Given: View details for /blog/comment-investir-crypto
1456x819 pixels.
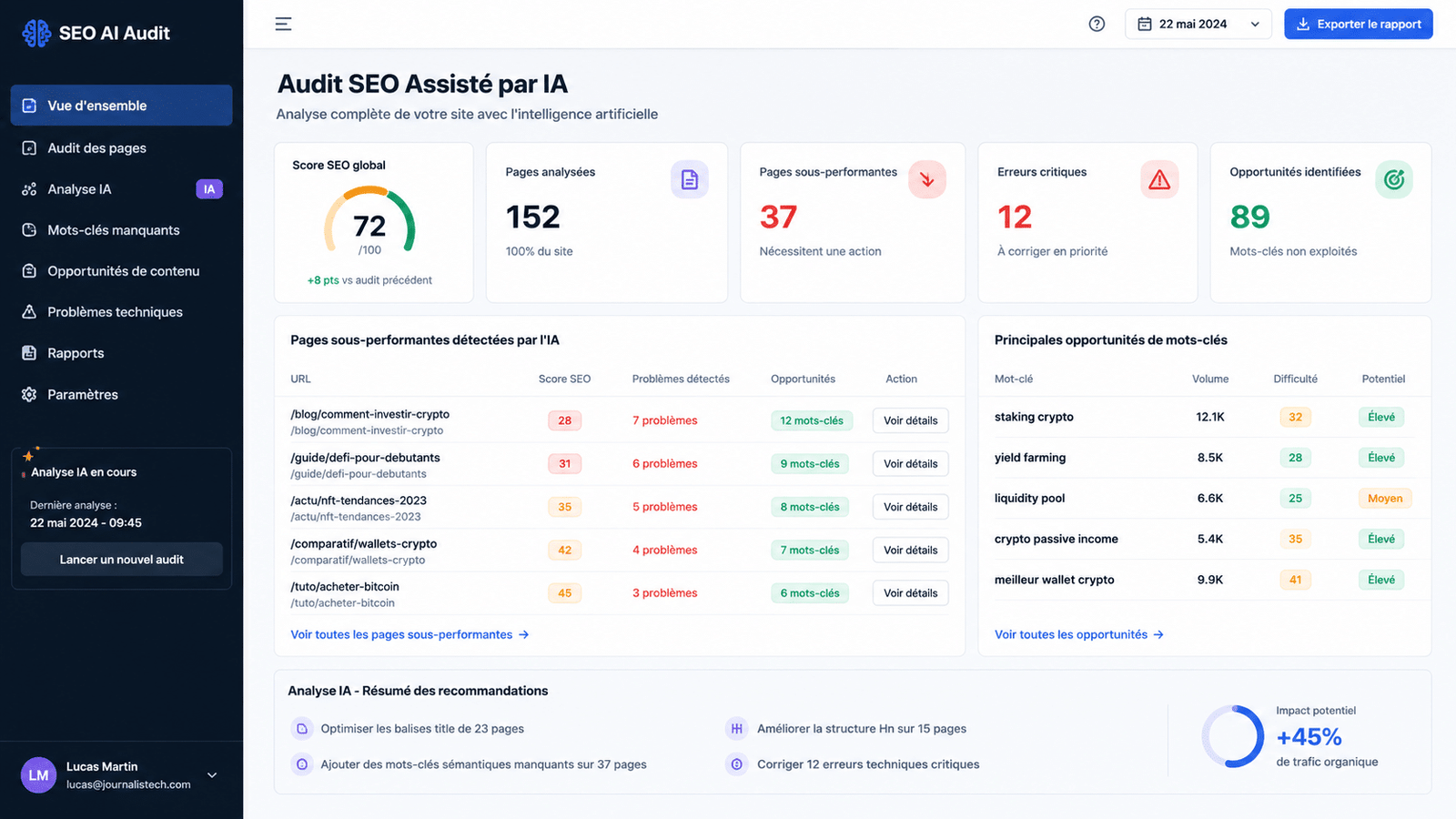Looking at the screenshot, I should (x=910, y=420).
